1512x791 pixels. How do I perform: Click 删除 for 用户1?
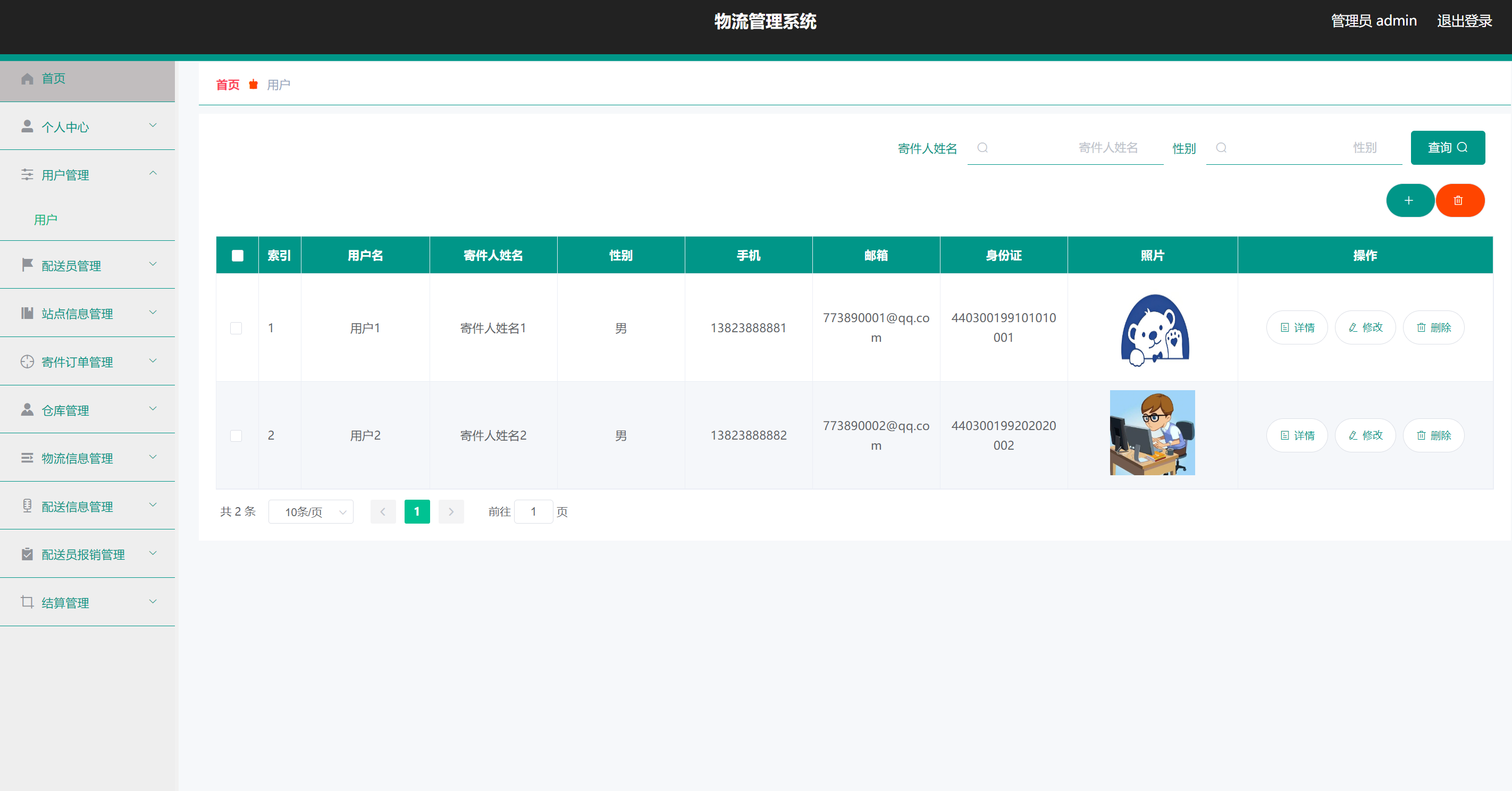(1433, 327)
